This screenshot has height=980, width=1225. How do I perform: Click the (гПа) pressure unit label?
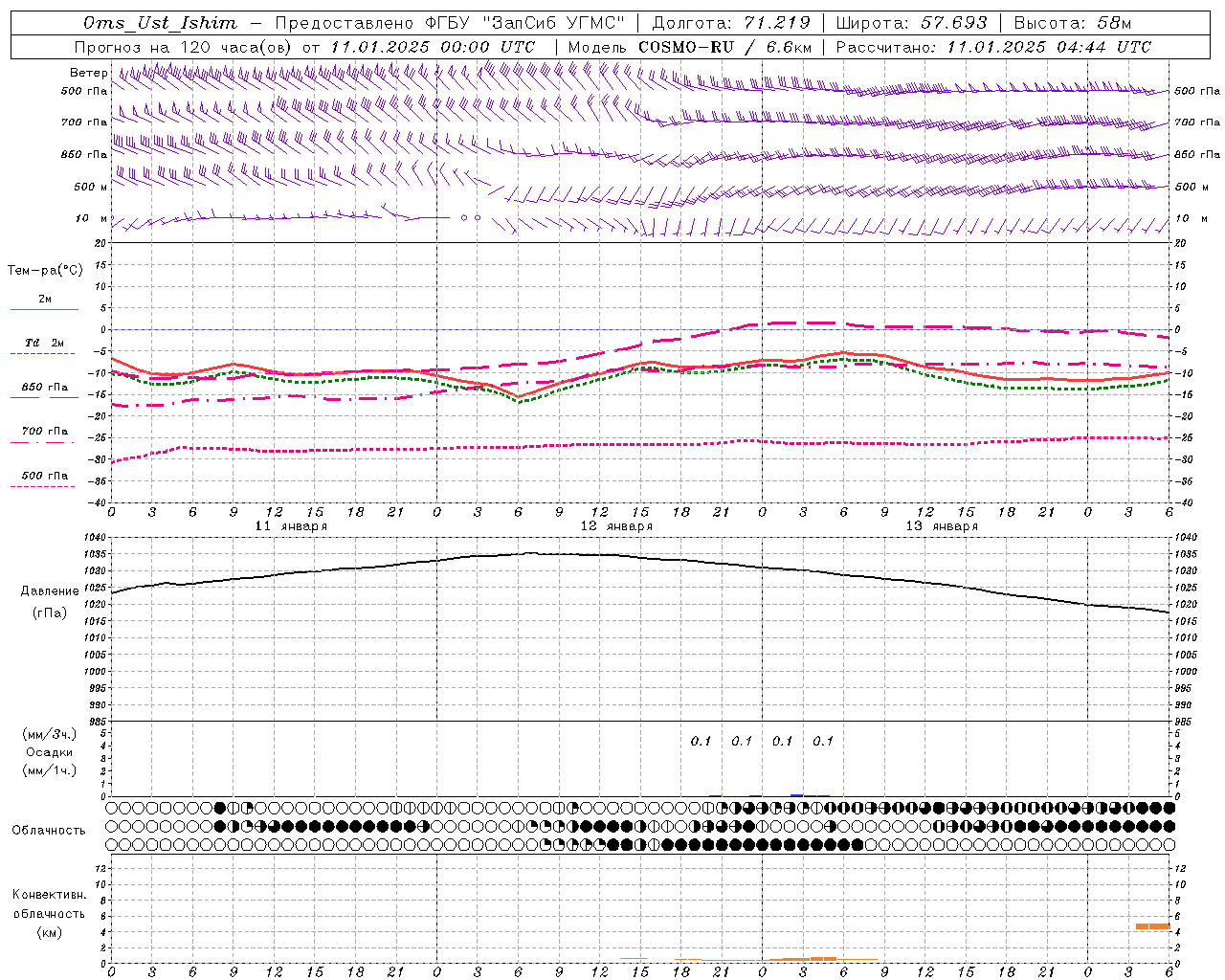coord(50,613)
